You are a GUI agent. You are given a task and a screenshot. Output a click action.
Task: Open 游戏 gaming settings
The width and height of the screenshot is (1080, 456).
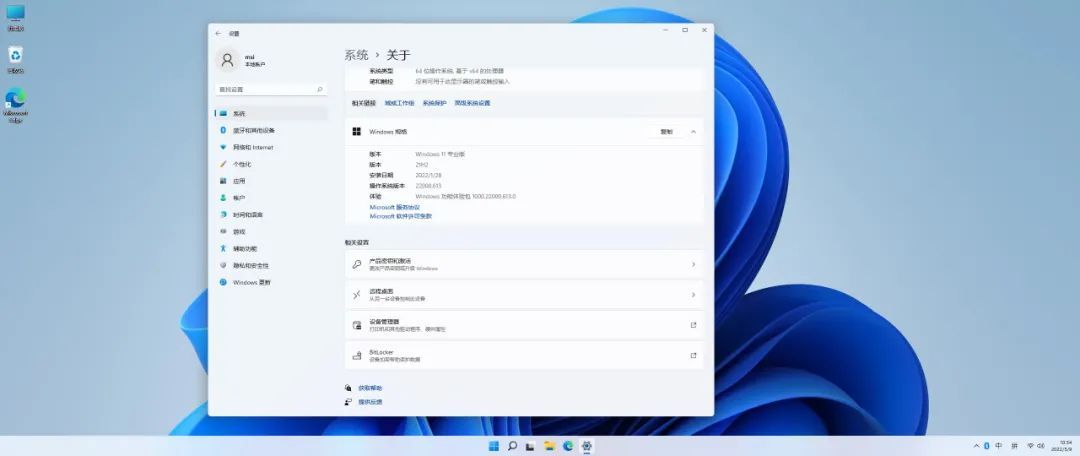tap(271, 231)
